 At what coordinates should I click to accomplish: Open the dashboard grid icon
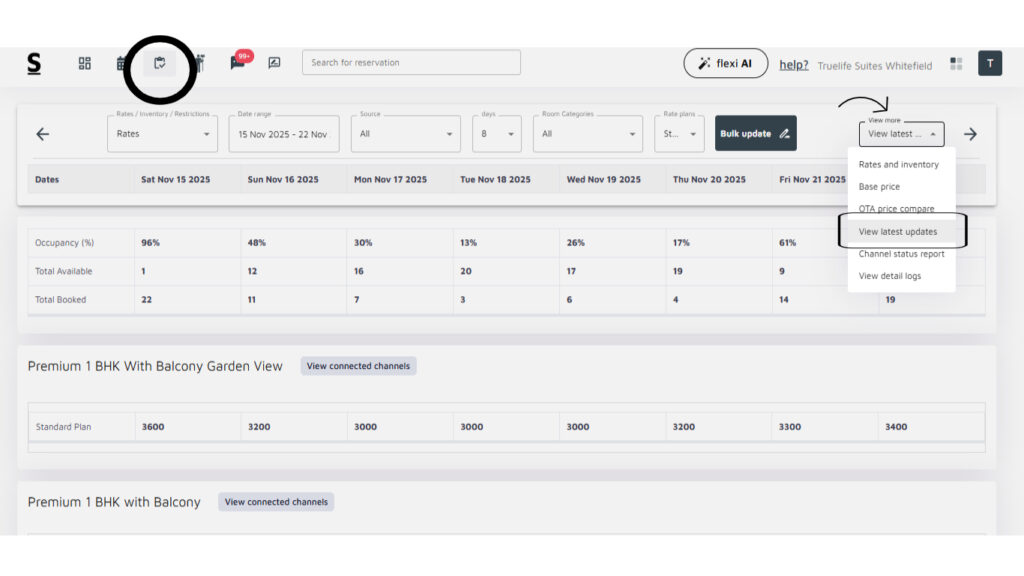point(85,63)
